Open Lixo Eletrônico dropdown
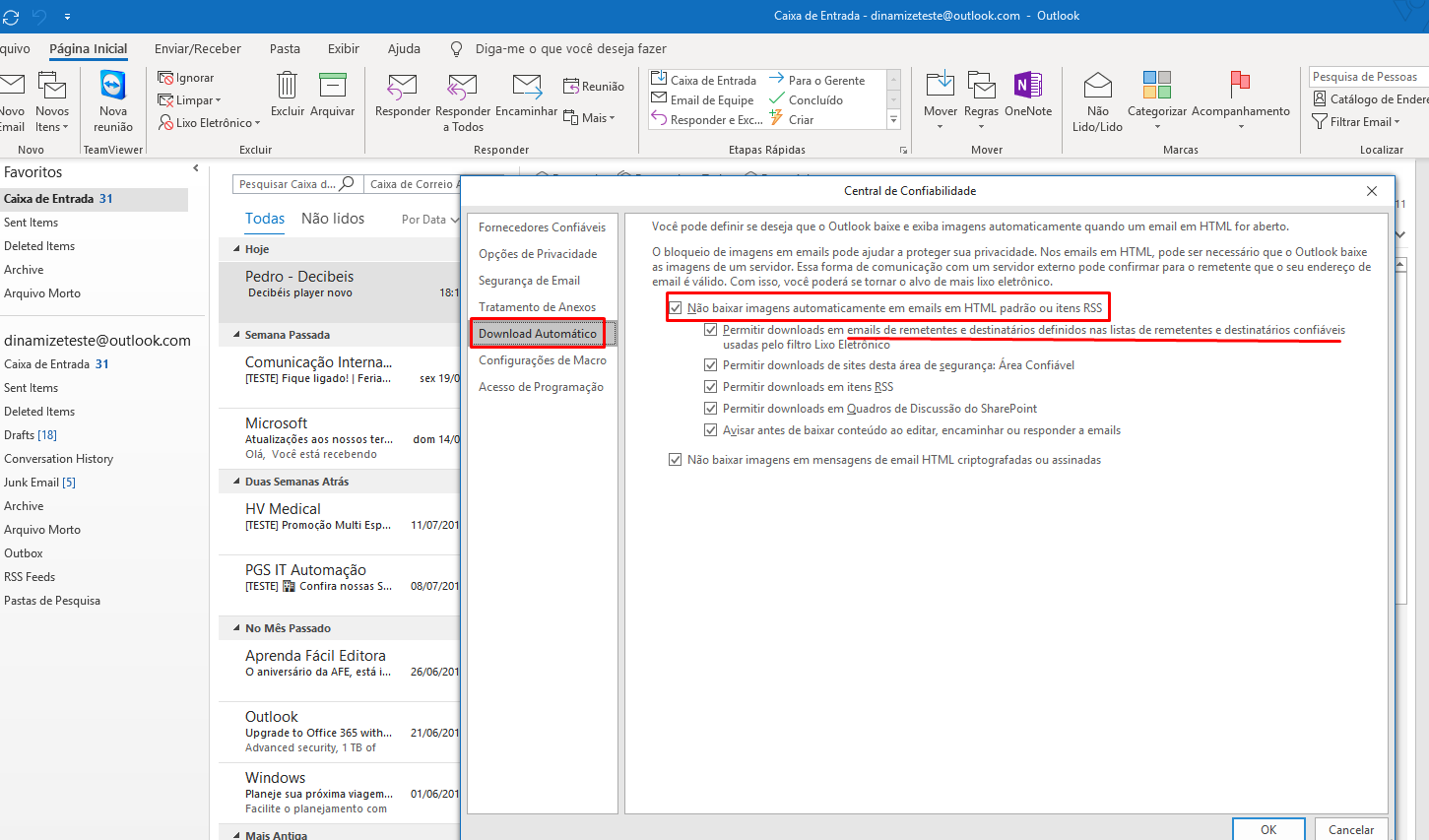The image size is (1429, 840). coord(210,123)
